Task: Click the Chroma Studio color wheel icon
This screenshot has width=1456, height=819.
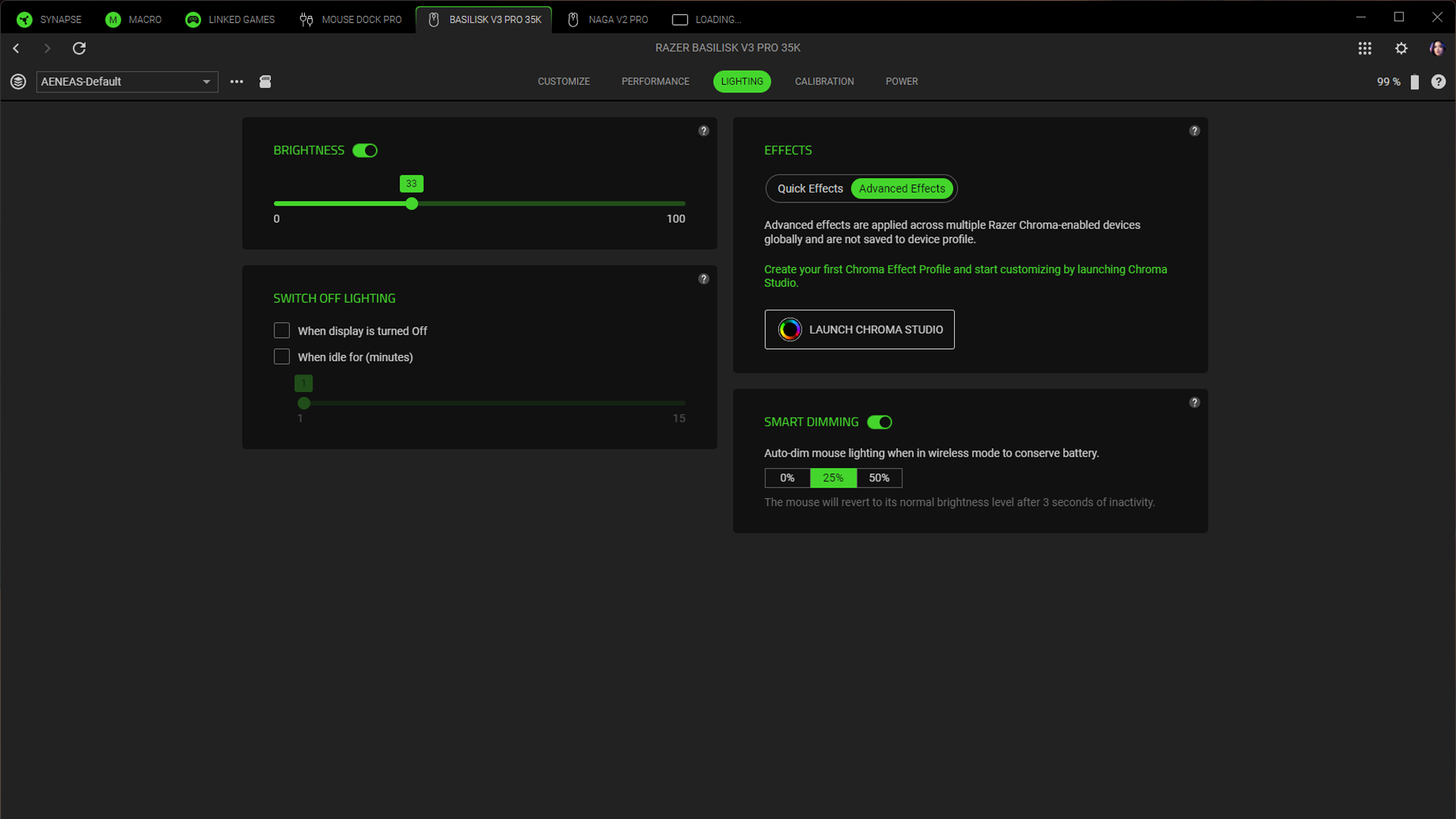Action: 789,330
